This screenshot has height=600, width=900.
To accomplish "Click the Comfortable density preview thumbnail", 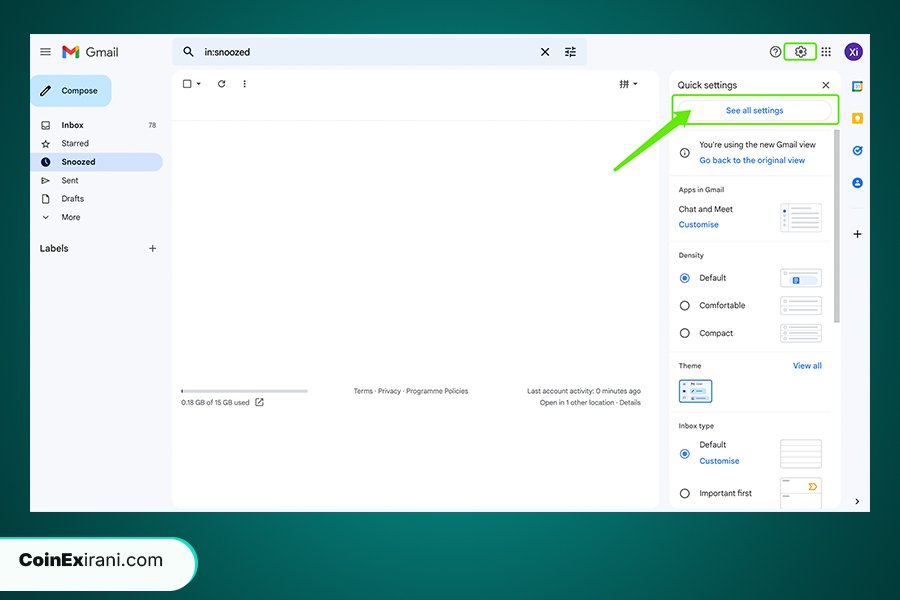I will [x=801, y=305].
